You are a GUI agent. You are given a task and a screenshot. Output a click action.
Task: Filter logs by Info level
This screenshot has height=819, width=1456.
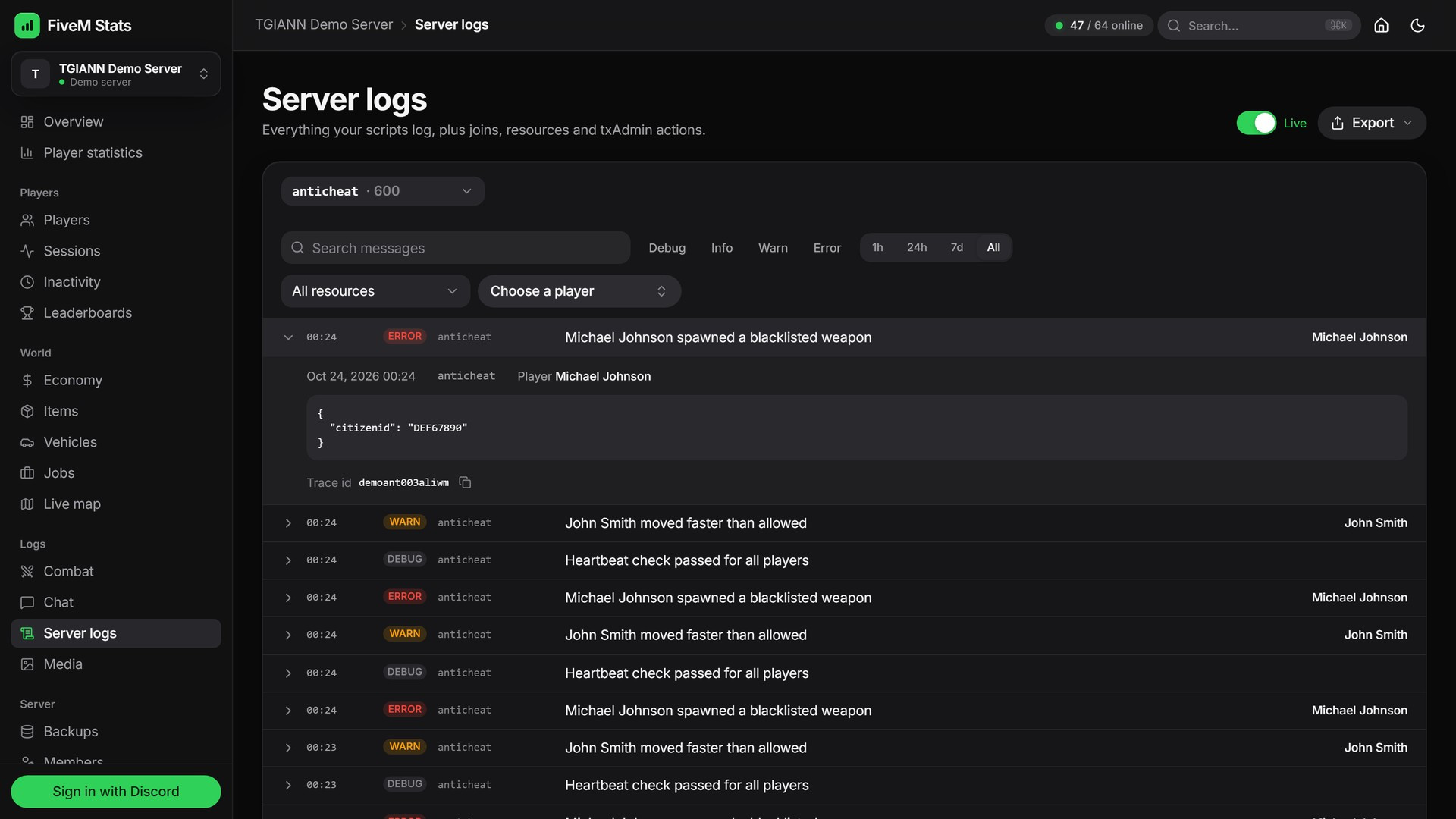tap(721, 248)
